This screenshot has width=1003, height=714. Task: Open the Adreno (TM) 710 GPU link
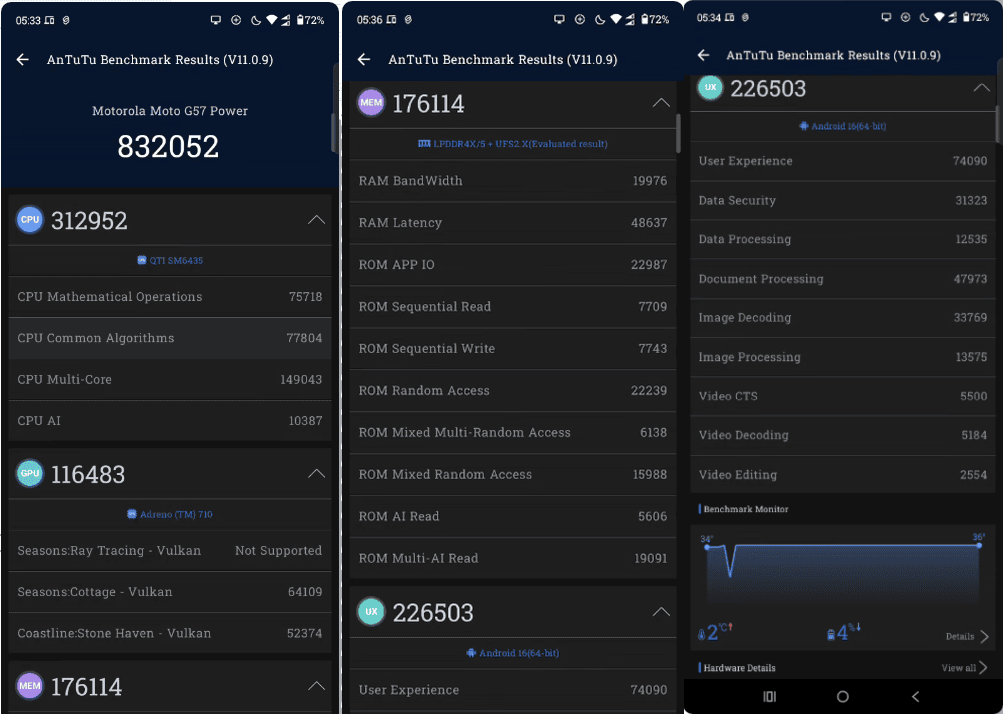(x=170, y=514)
